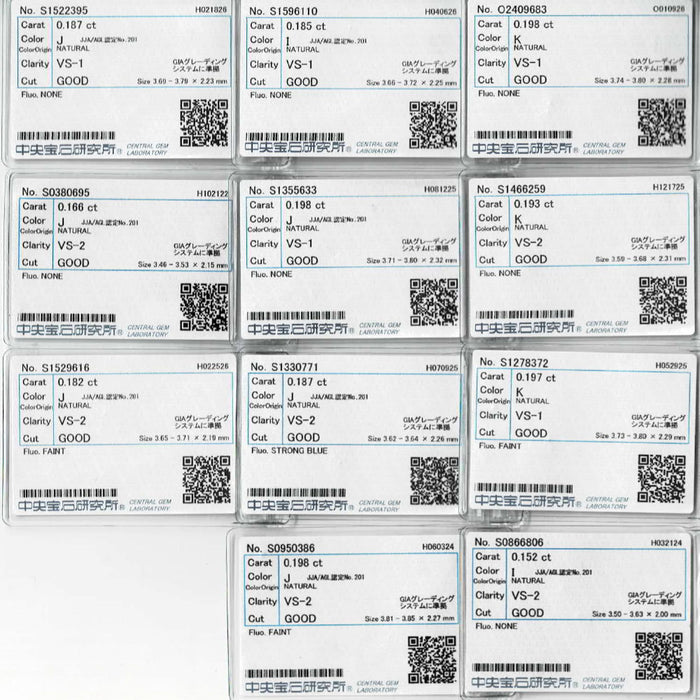Image resolution: width=700 pixels, height=700 pixels.
Task: Click the QR code on card S1596110
Action: [x=433, y=125]
